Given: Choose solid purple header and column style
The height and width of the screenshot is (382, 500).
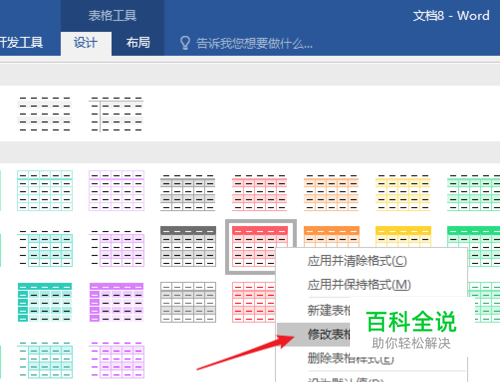Looking at the screenshot, I should (x=116, y=302).
